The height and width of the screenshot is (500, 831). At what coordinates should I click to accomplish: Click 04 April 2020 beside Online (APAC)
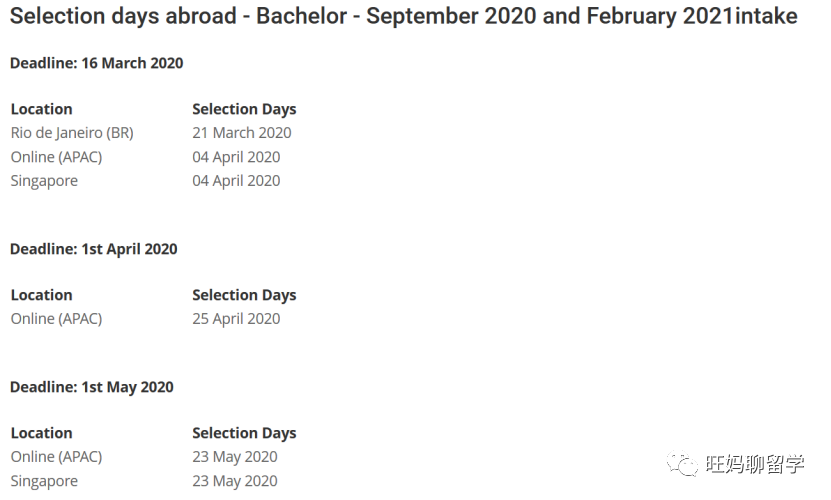(236, 157)
